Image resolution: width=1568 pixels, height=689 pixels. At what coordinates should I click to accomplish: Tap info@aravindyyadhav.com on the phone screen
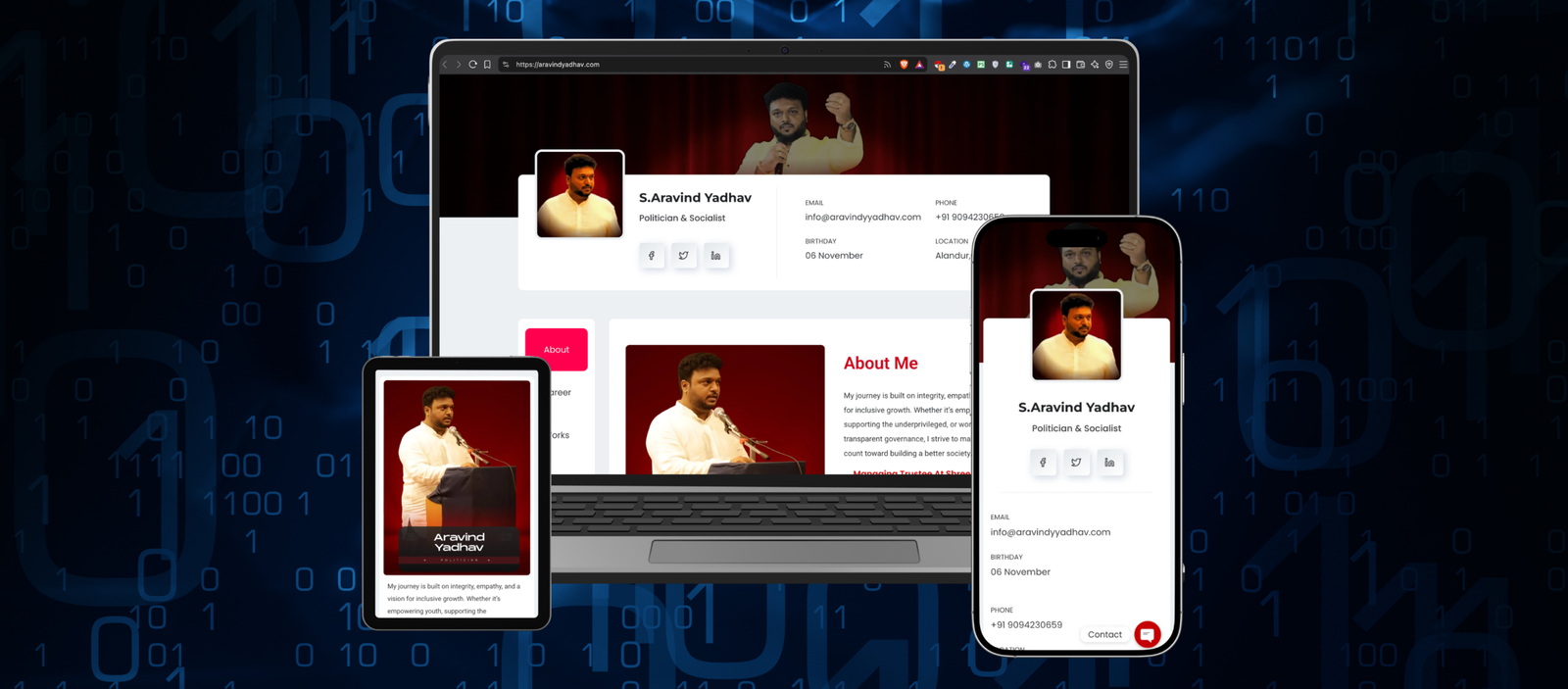click(1051, 532)
